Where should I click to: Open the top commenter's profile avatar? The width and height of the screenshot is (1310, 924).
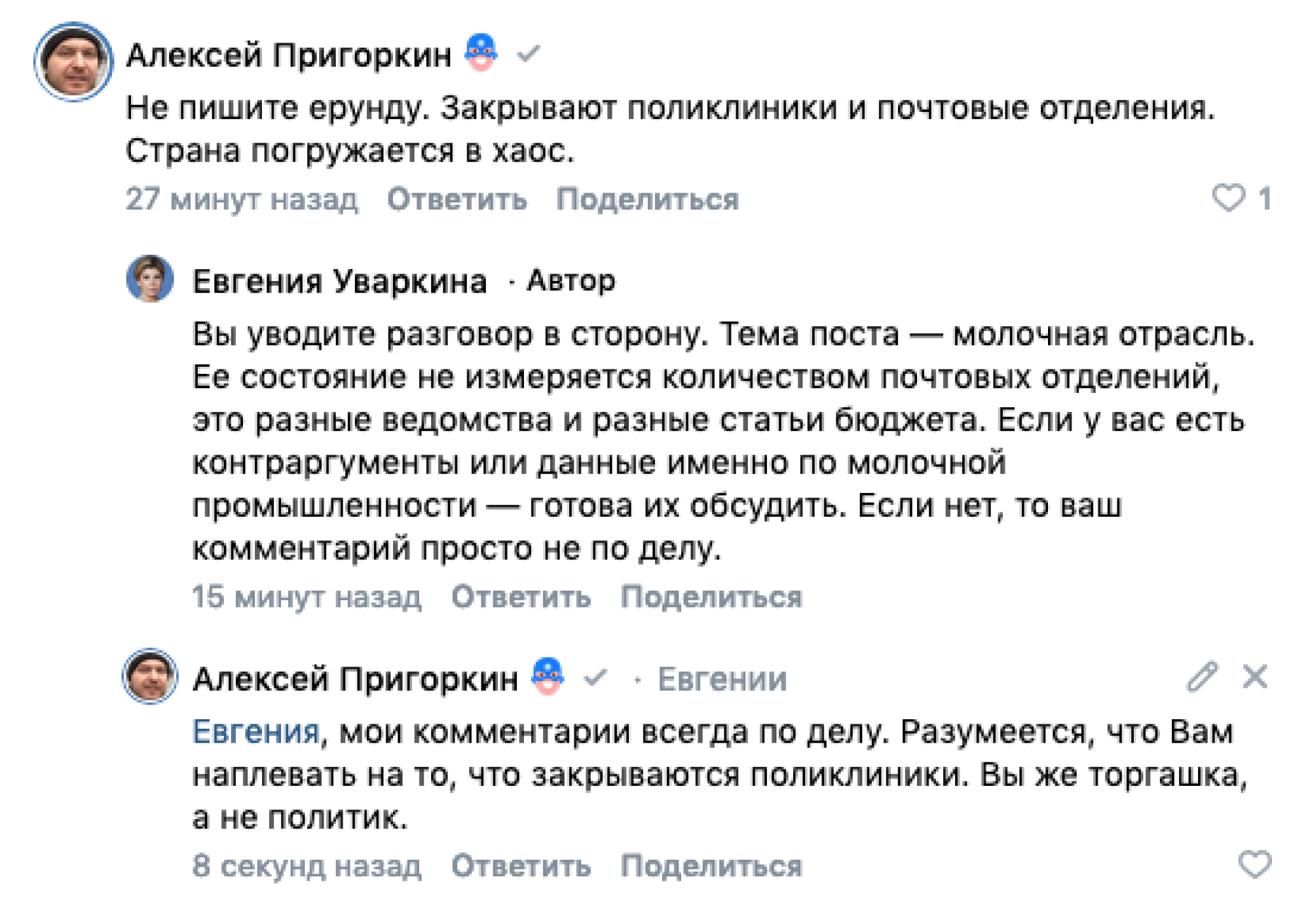tap(73, 62)
